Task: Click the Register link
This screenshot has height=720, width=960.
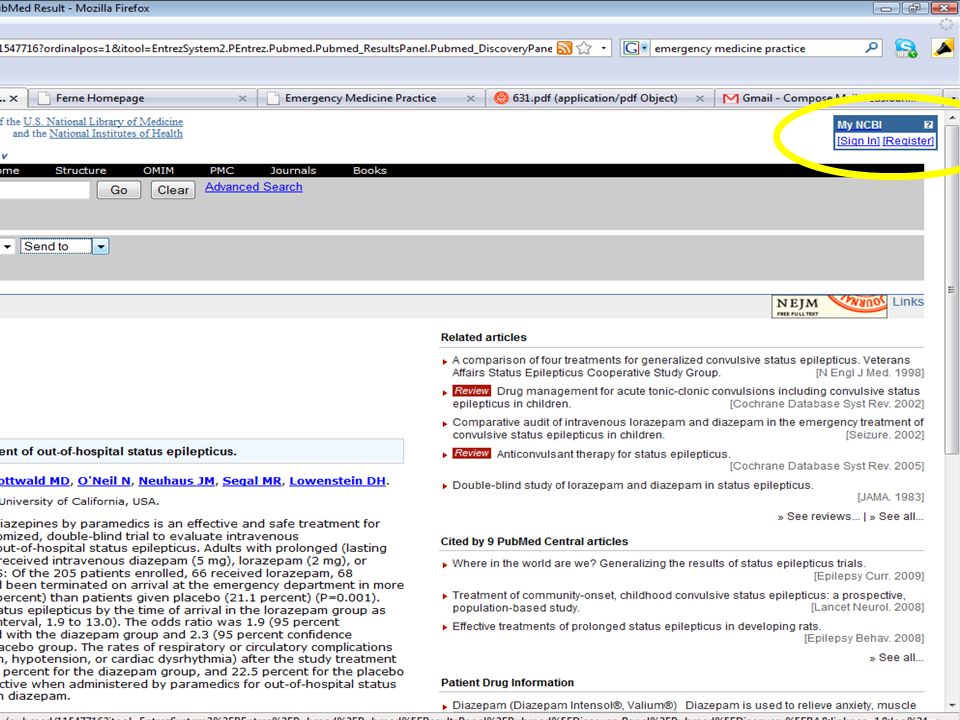Action: click(908, 141)
